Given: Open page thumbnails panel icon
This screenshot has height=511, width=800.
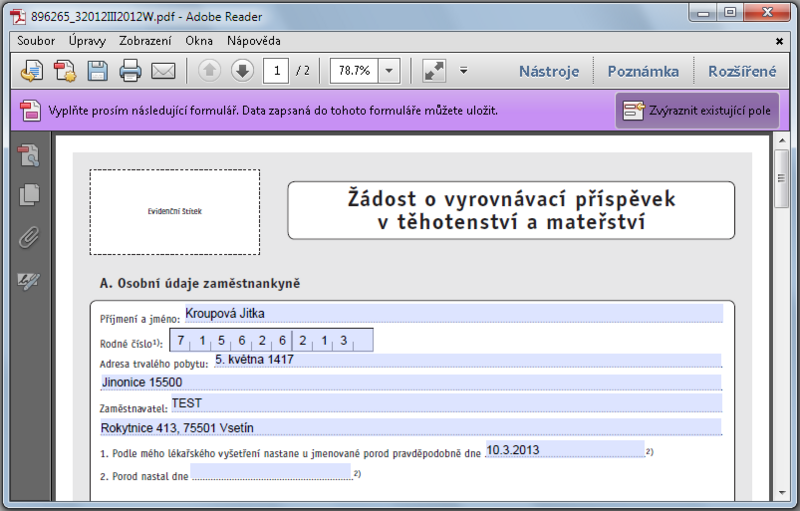Looking at the screenshot, I should tap(29, 155).
